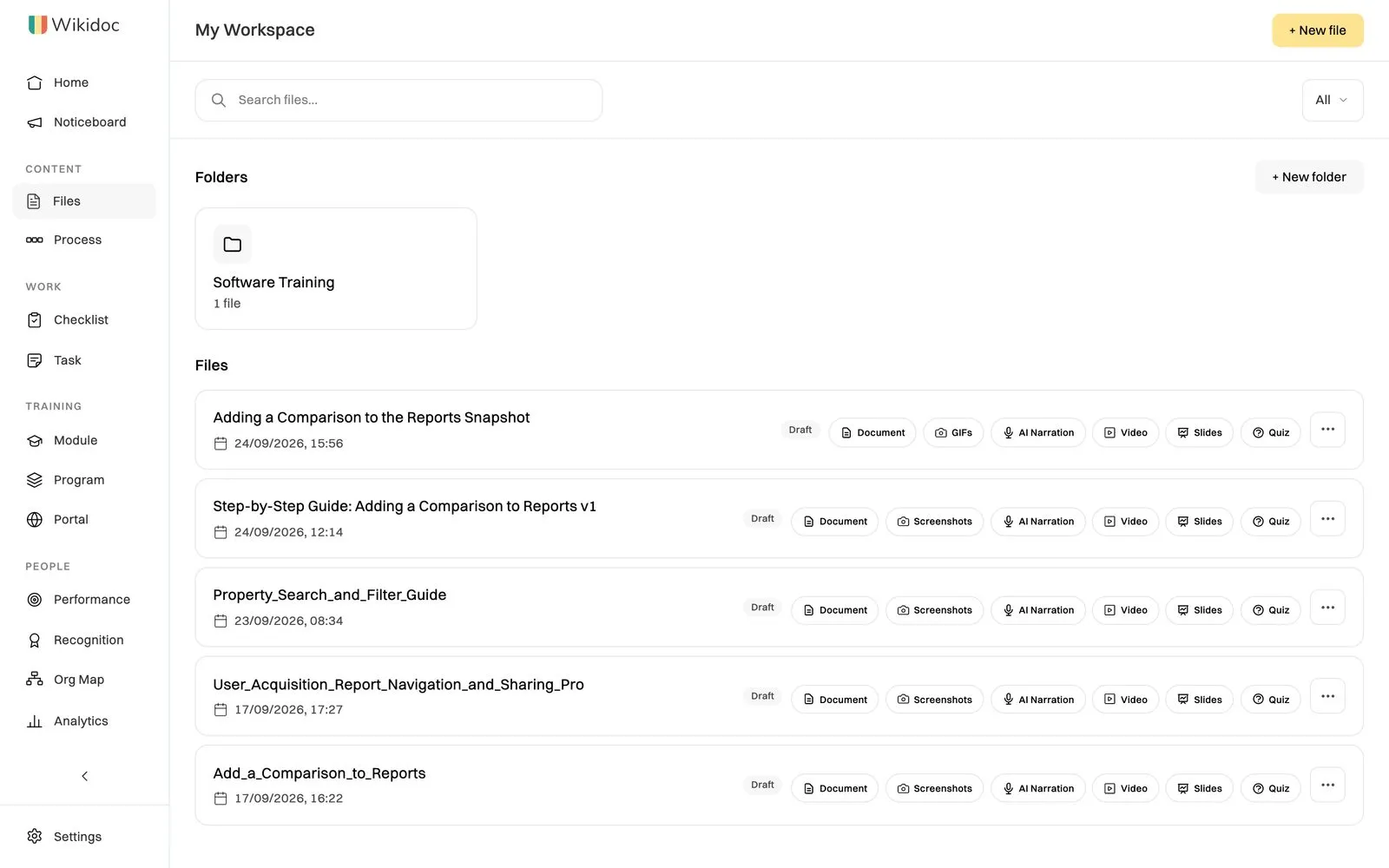Open more options for User_Acquisition_Report file

point(1327,696)
